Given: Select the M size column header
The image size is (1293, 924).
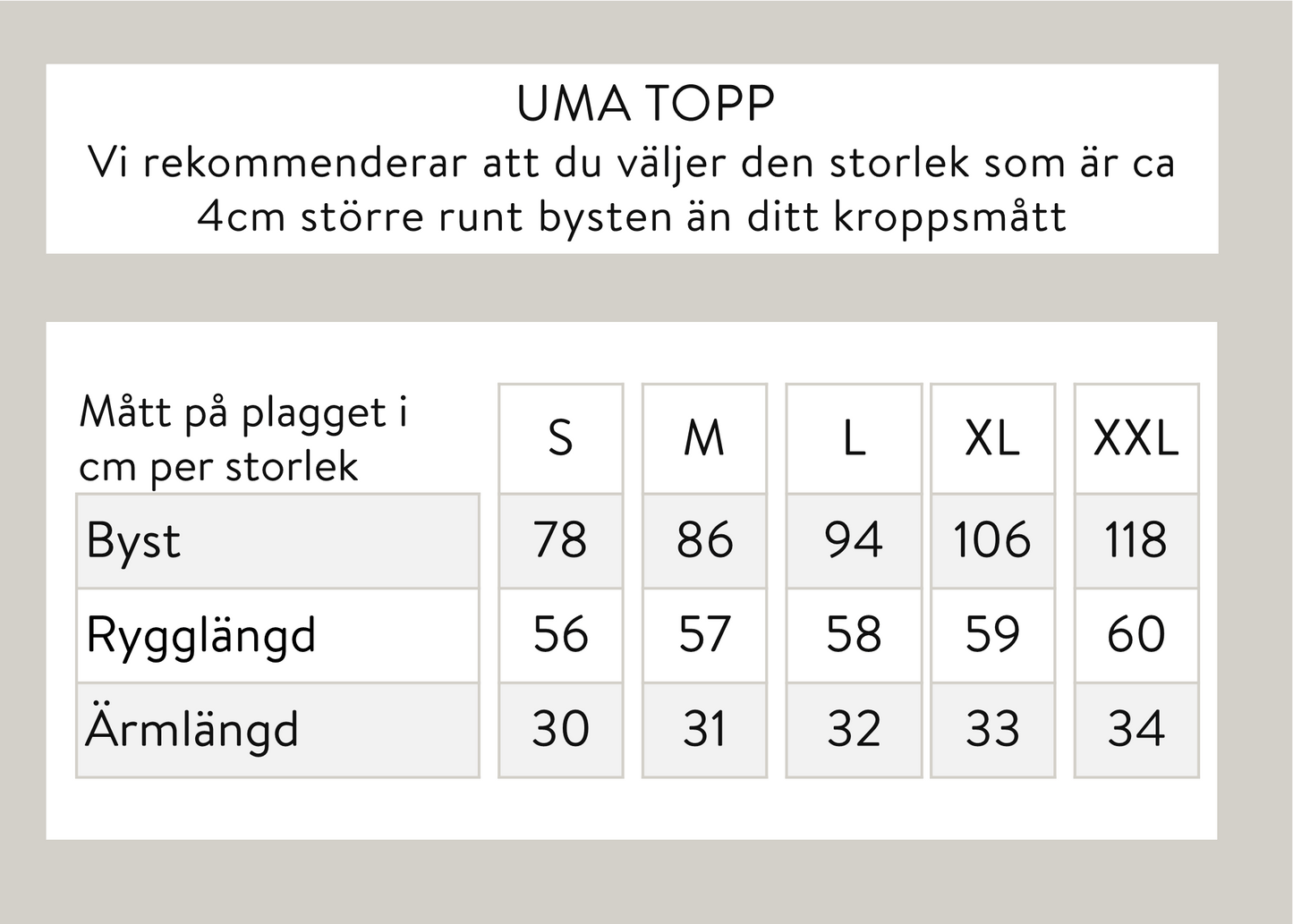Looking at the screenshot, I should (704, 438).
